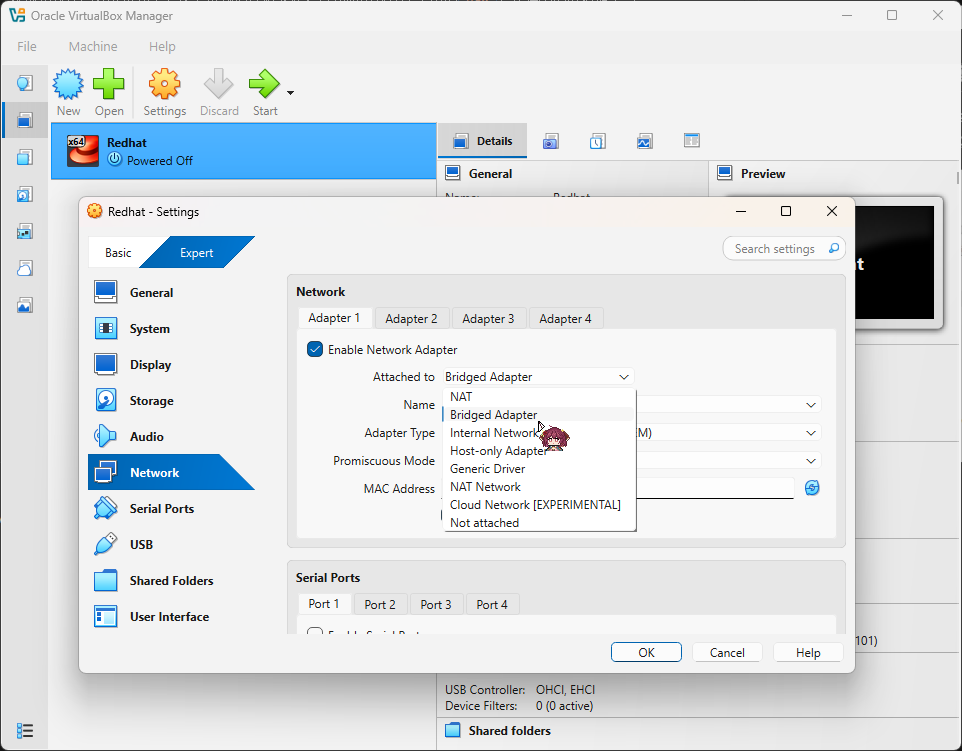The height and width of the screenshot is (751, 962).
Task: Expand the Start button dropdown arrow
Action: [x=290, y=93]
